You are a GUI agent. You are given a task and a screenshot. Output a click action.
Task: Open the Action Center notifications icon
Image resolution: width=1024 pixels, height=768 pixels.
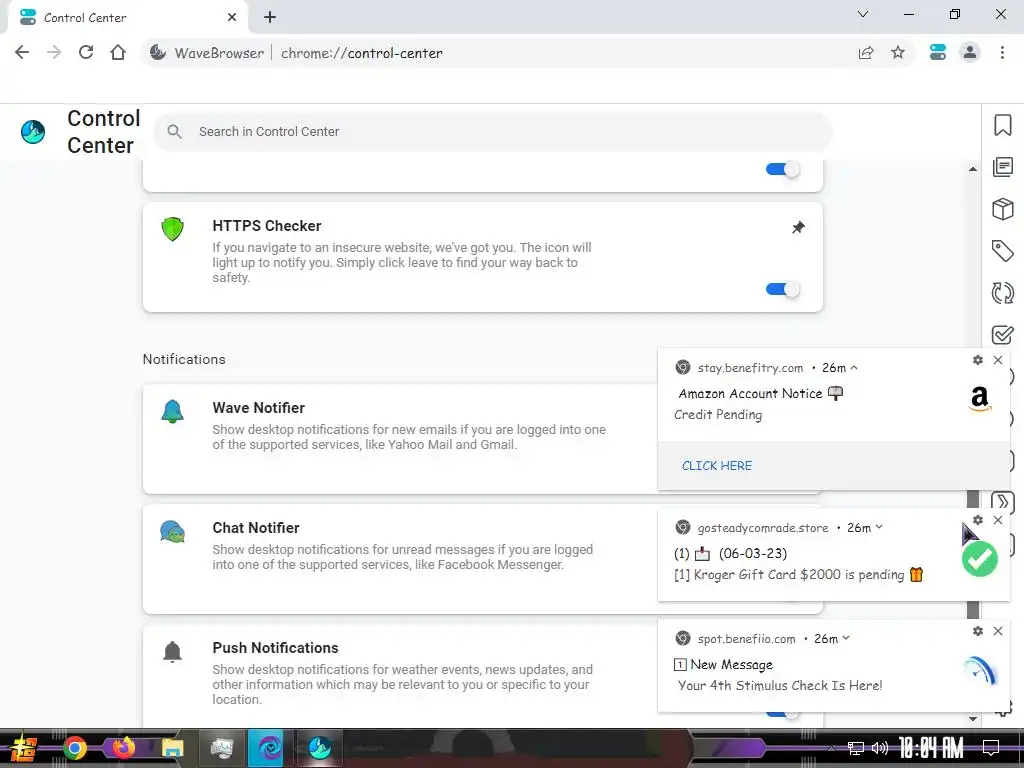tap(991, 748)
